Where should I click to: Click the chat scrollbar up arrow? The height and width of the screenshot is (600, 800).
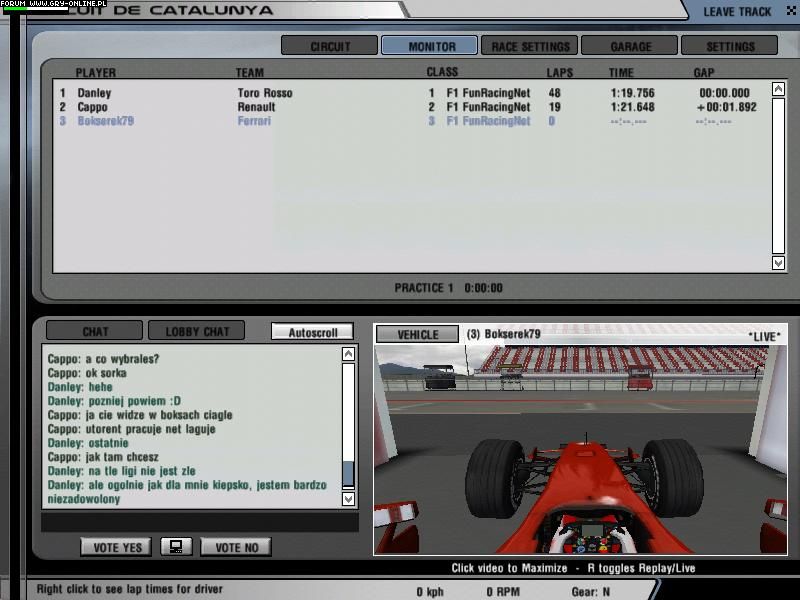pos(348,354)
